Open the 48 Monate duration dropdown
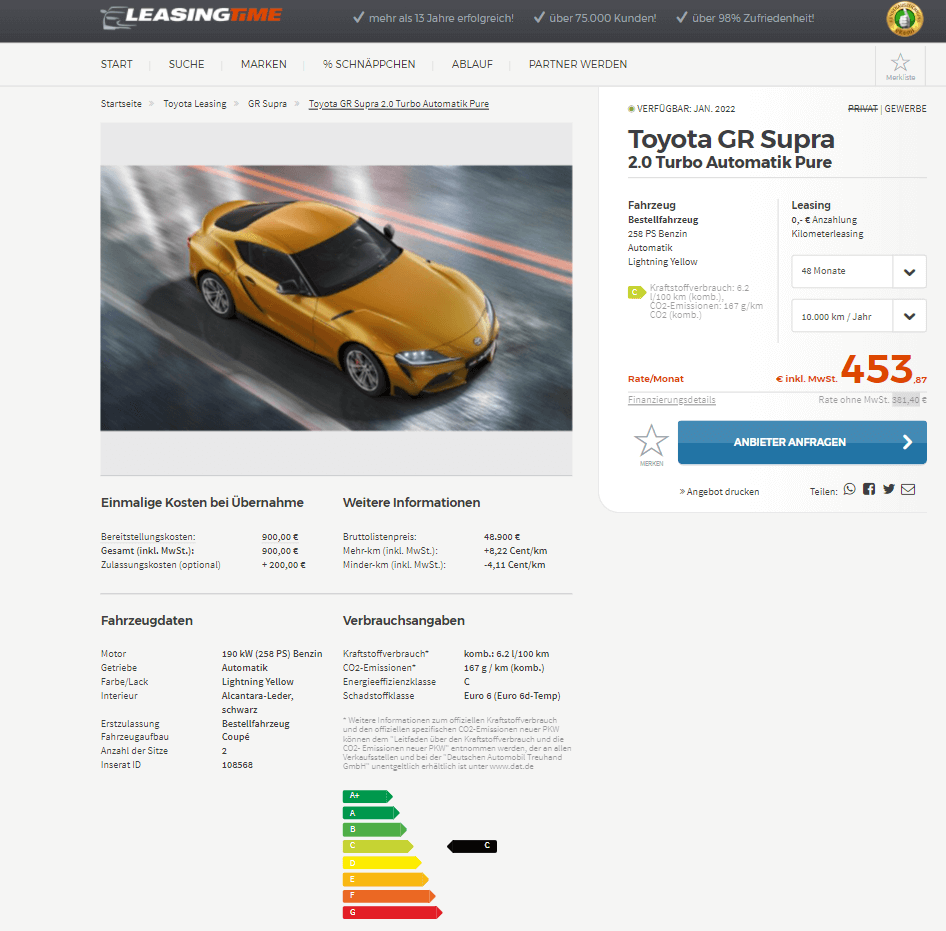 pos(859,272)
